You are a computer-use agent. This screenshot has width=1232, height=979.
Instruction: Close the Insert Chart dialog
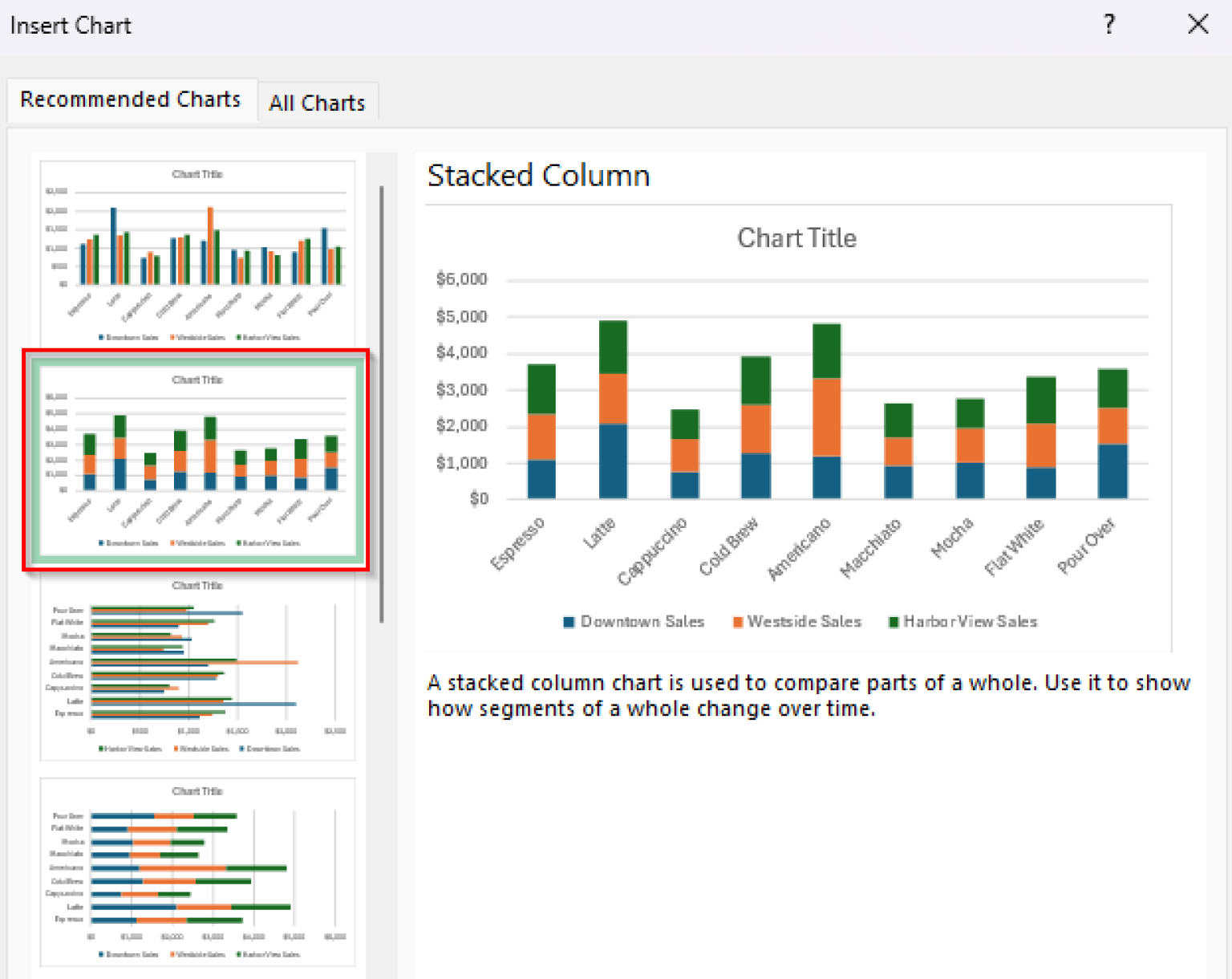[1198, 24]
